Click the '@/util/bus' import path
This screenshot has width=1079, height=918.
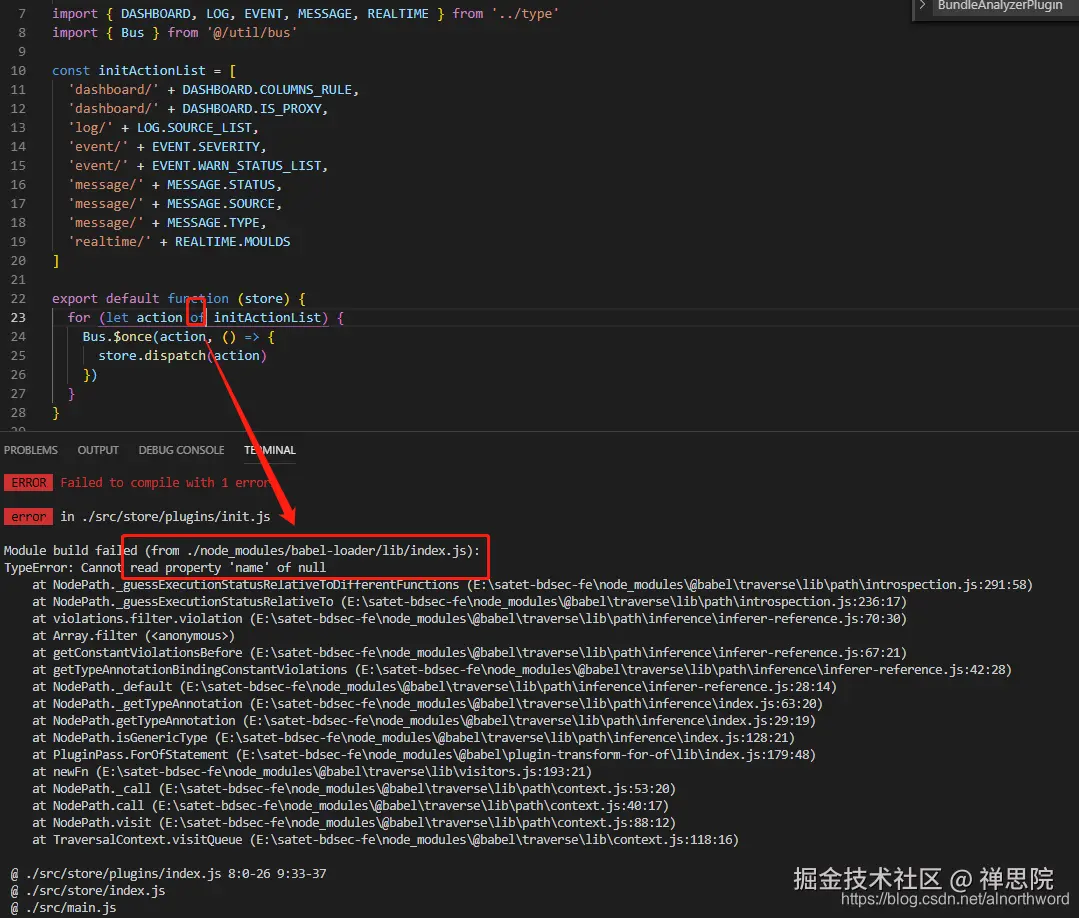point(252,33)
